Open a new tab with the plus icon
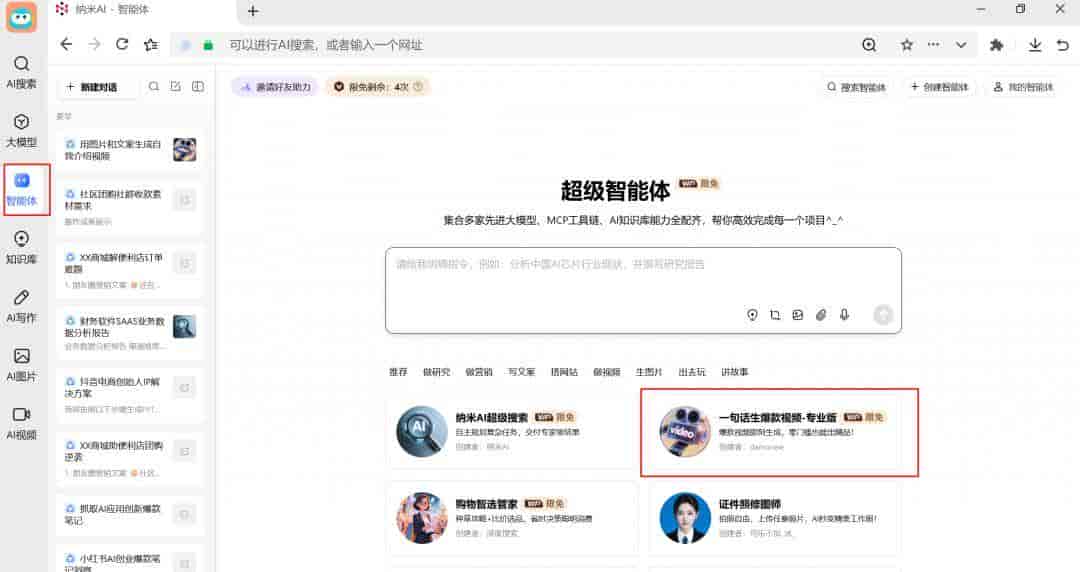This screenshot has width=1080, height=572. (x=253, y=11)
